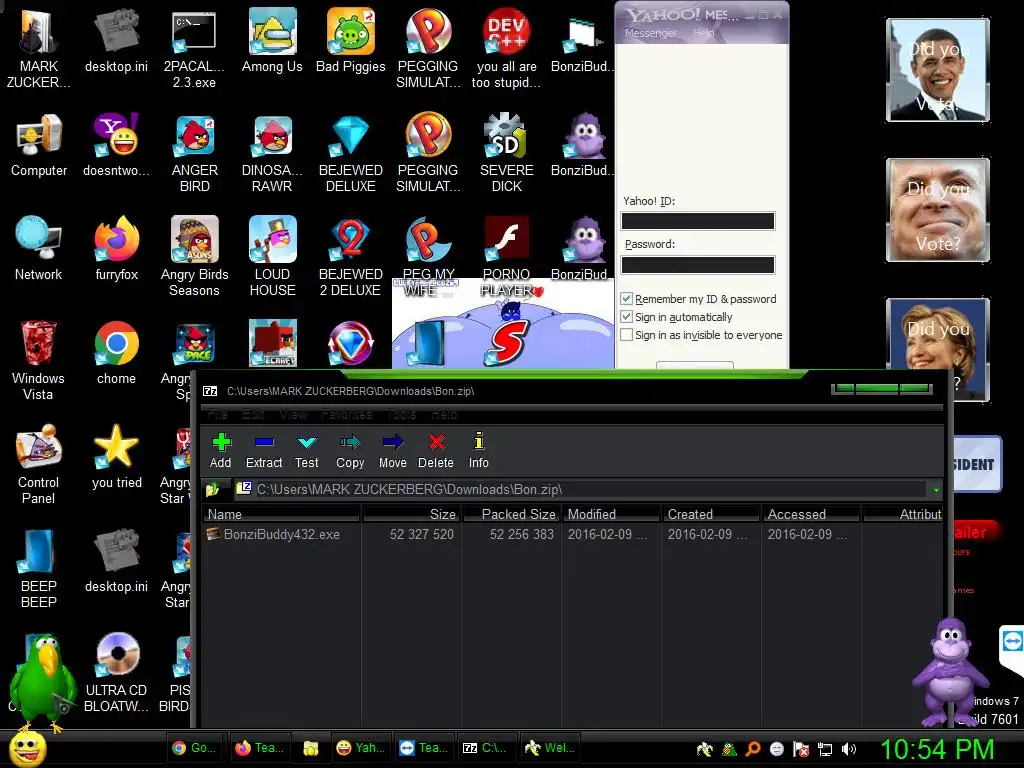Click the Add button in 7-Zip toolbar
This screenshot has width=1024, height=768.
coord(221,451)
